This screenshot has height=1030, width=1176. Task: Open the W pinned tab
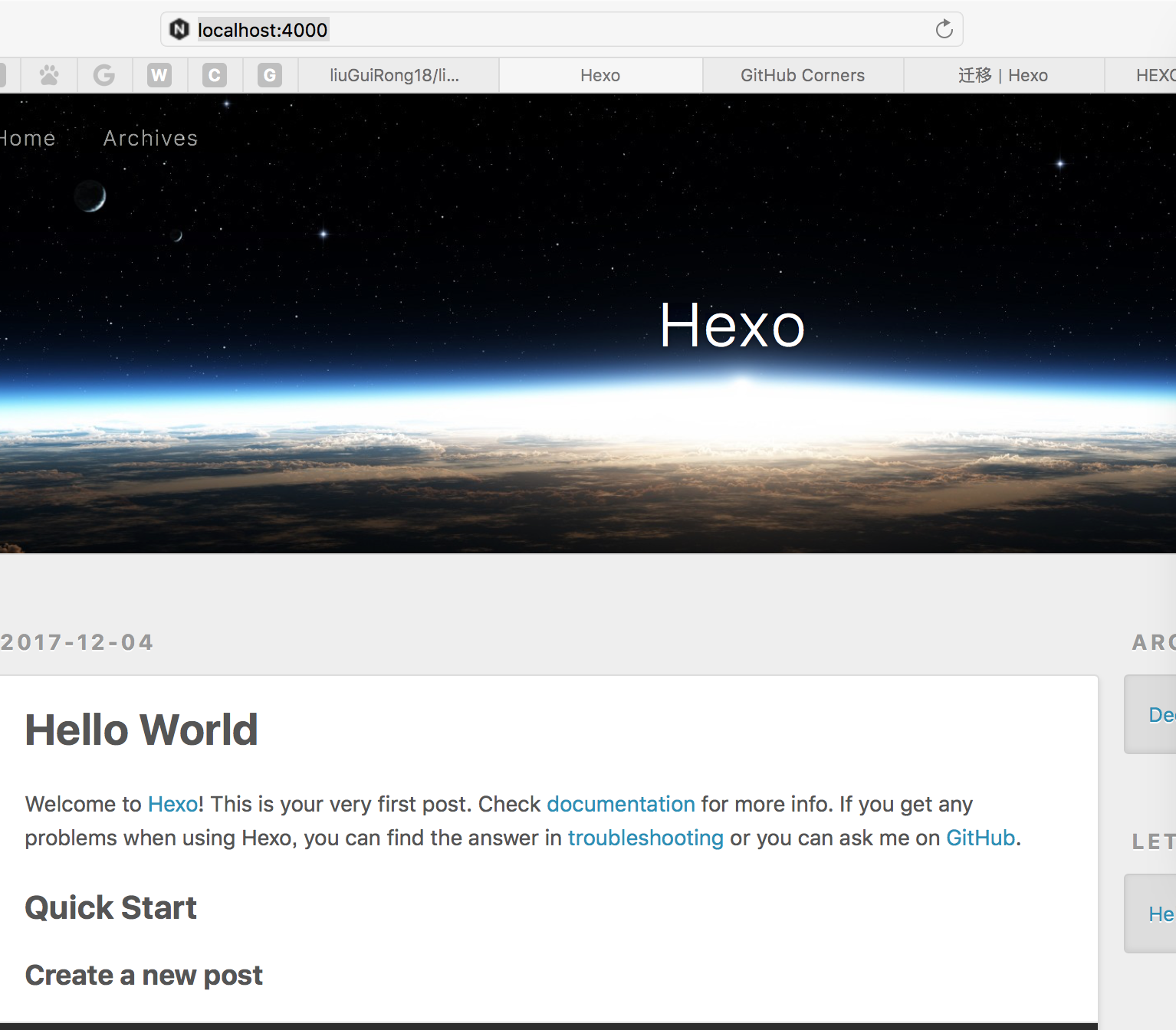[159, 75]
